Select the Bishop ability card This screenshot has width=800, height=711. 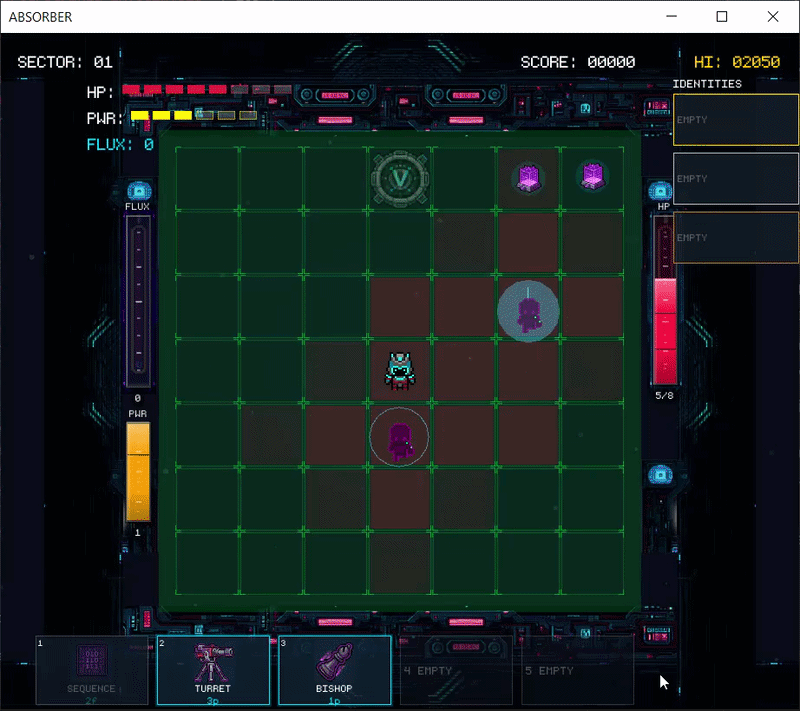335,670
